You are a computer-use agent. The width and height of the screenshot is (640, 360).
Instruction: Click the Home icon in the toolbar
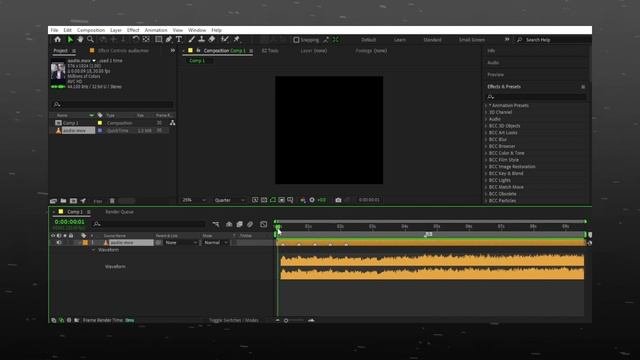[58, 40]
